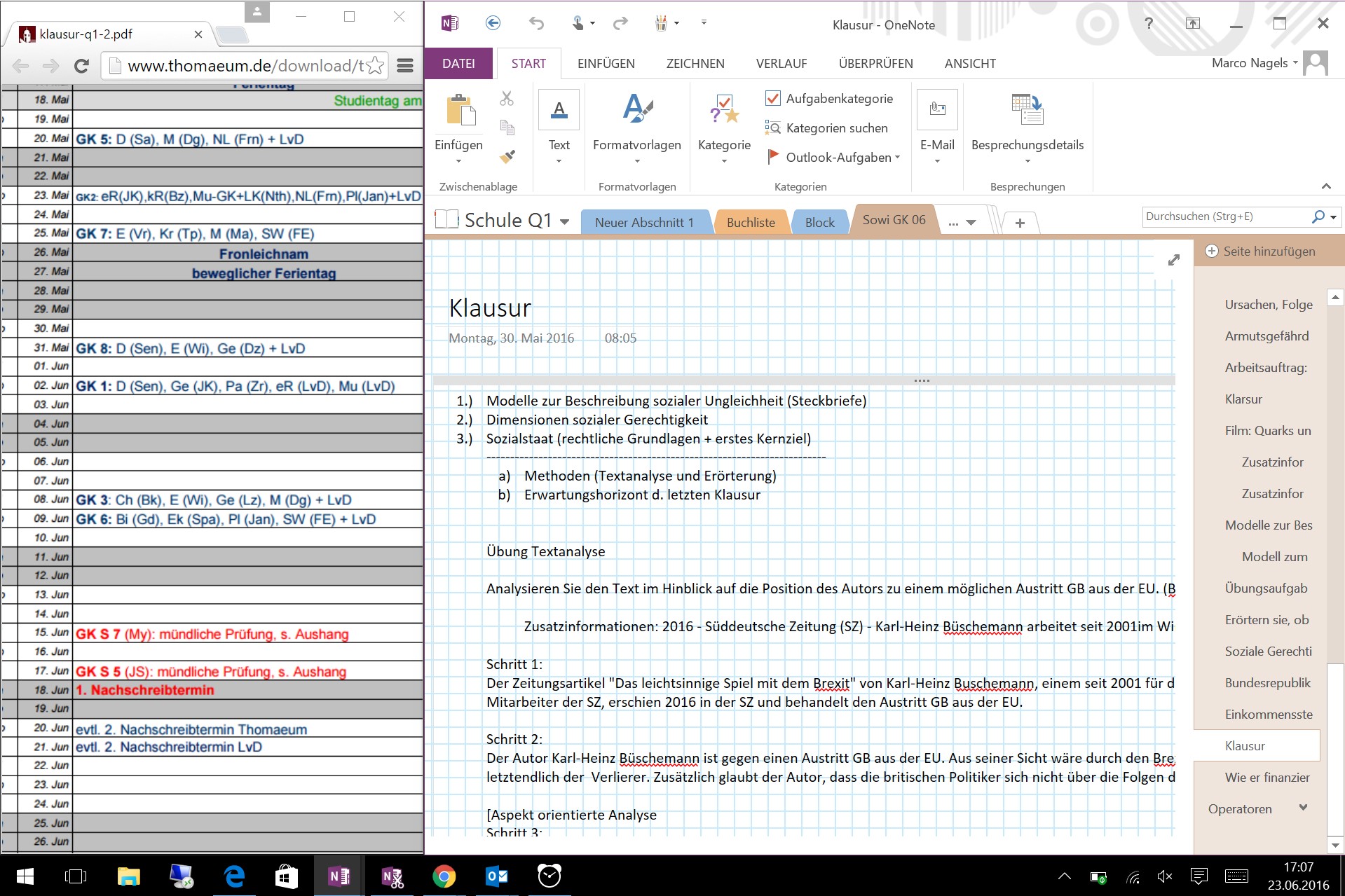Image resolution: width=1345 pixels, height=896 pixels.
Task: Click the Format Painter brush icon
Action: 507,156
